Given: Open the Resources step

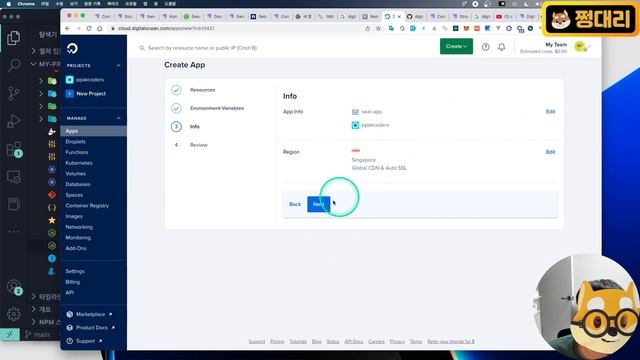Looking at the screenshot, I should pyautogui.click(x=202, y=90).
